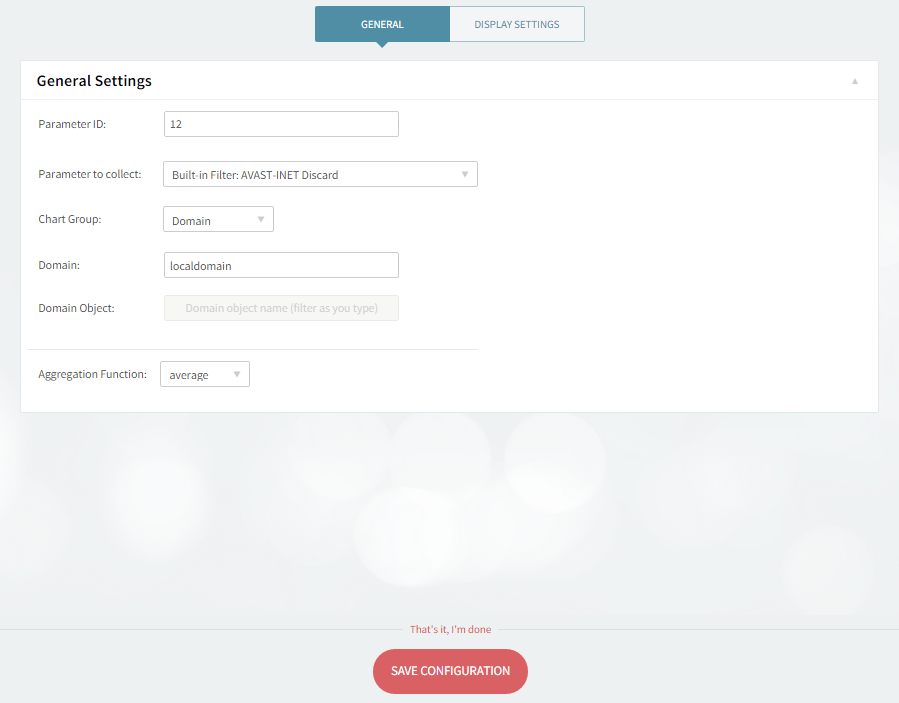Click the "Chart Group:" label
Screen dimensions: 899x703
coord(70,219)
